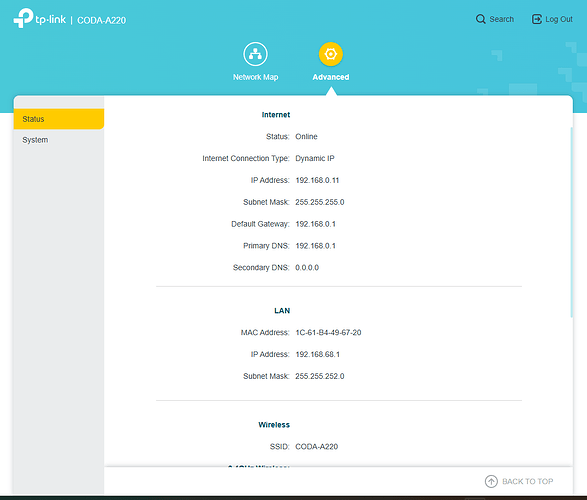Click the Log Out text link
Viewport: 587px width, 500px height.
pos(559,19)
